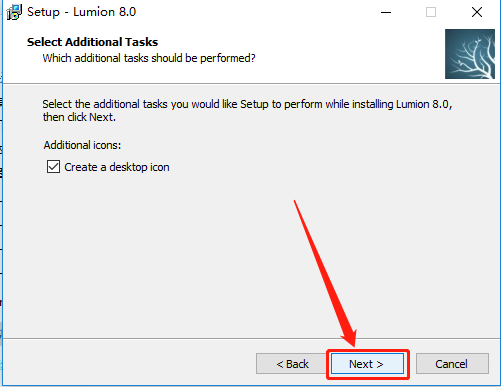The height and width of the screenshot is (387, 501).
Task: Click the Setup installer icon in title bar
Action: [x=14, y=12]
